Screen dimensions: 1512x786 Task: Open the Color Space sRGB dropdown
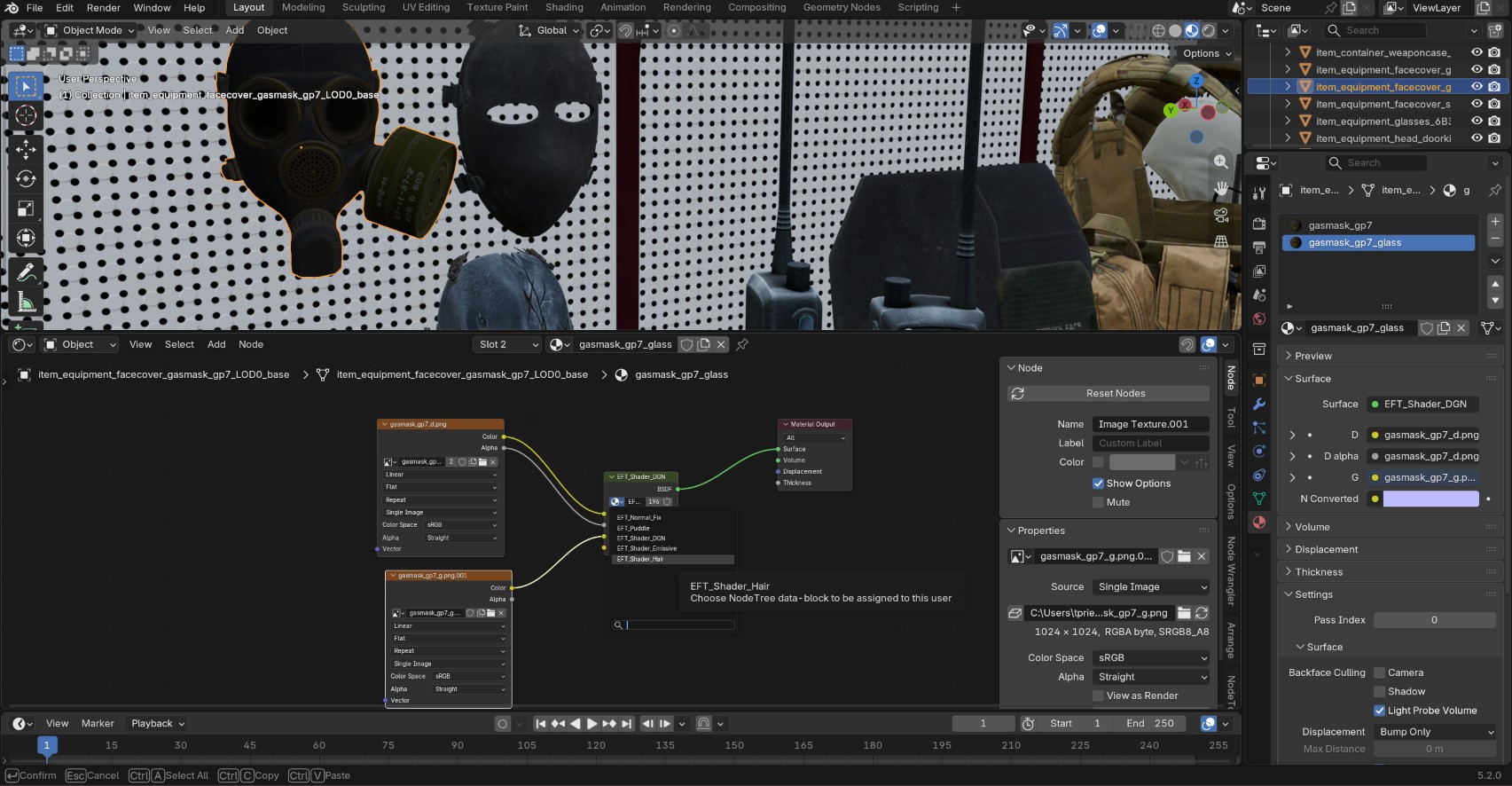tap(1151, 658)
